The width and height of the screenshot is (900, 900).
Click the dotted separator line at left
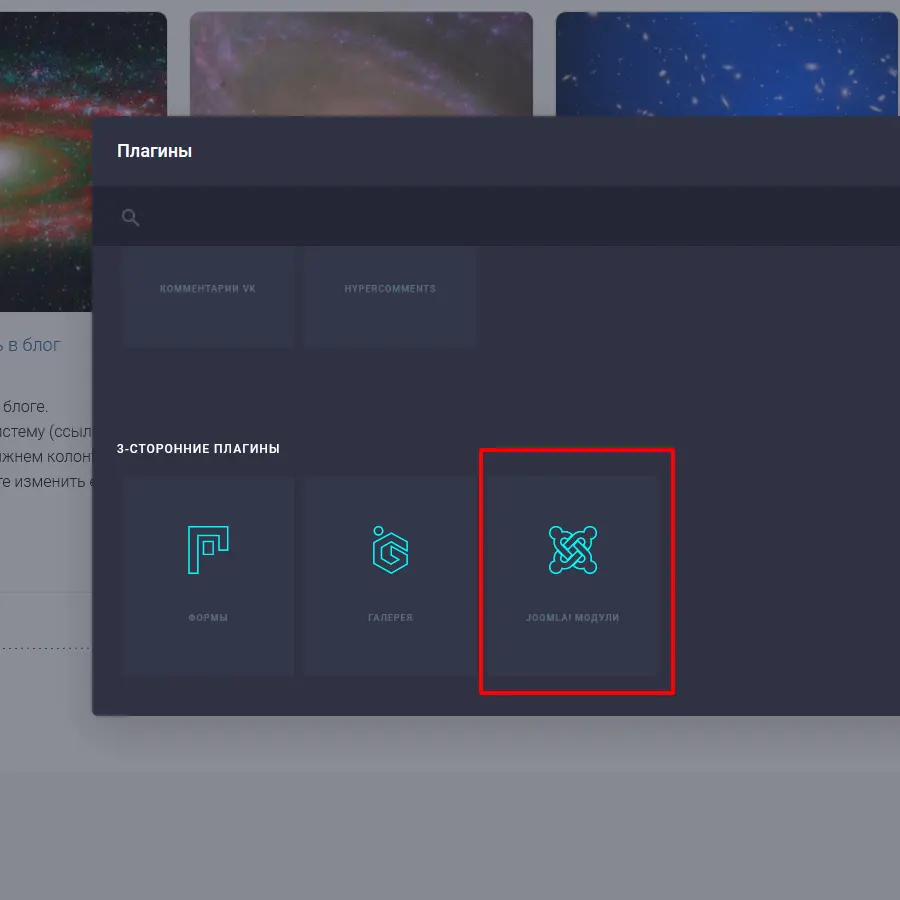(x=45, y=648)
